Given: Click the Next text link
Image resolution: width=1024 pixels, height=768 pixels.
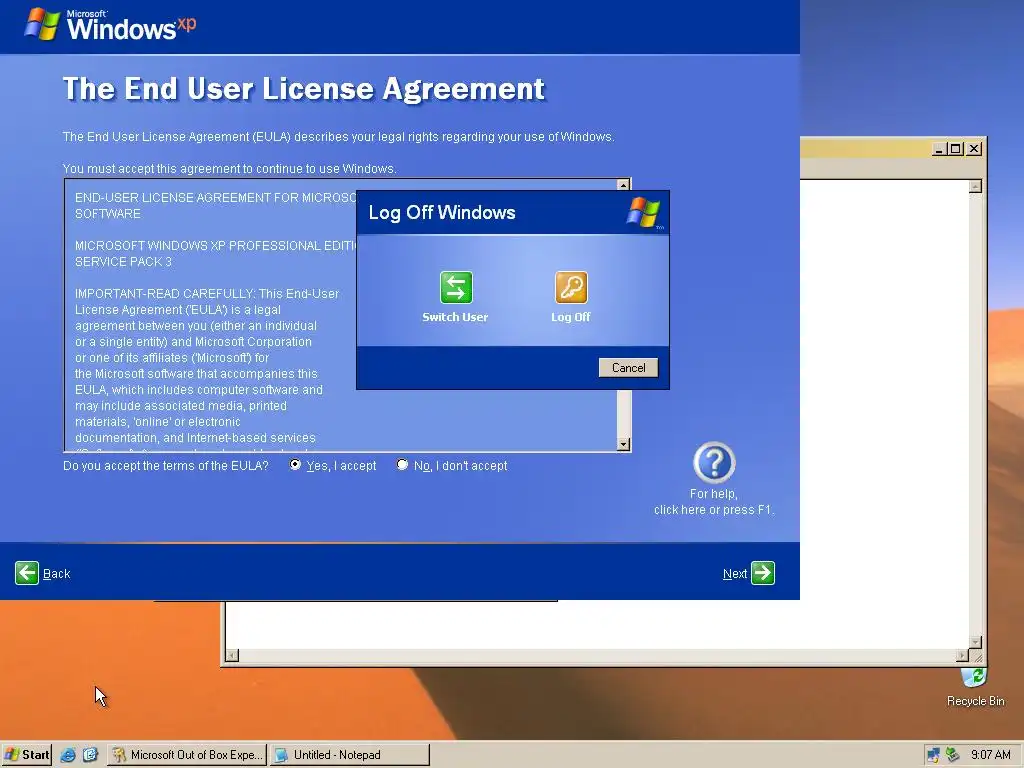Looking at the screenshot, I should point(735,573).
